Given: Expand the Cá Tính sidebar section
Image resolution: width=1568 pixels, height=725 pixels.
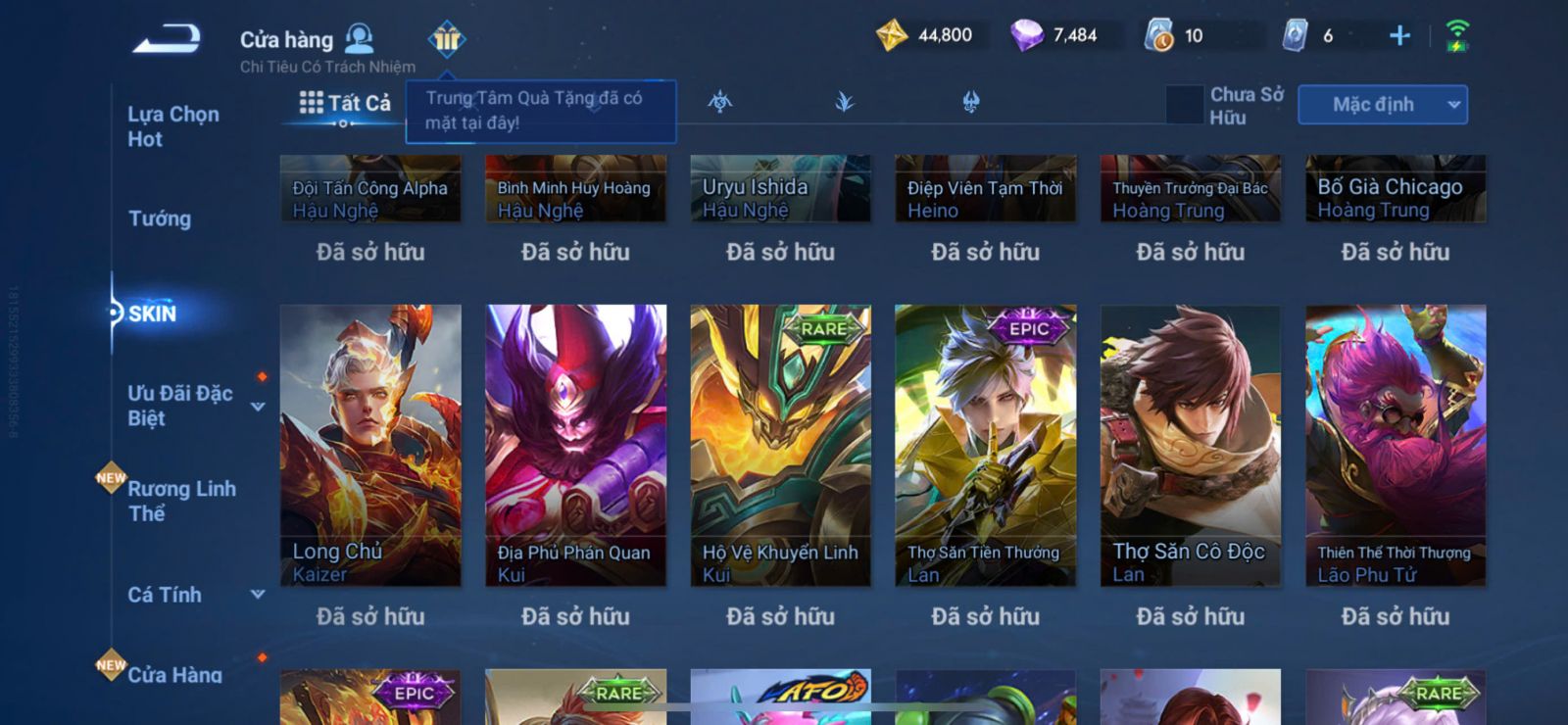Looking at the screenshot, I should (258, 594).
